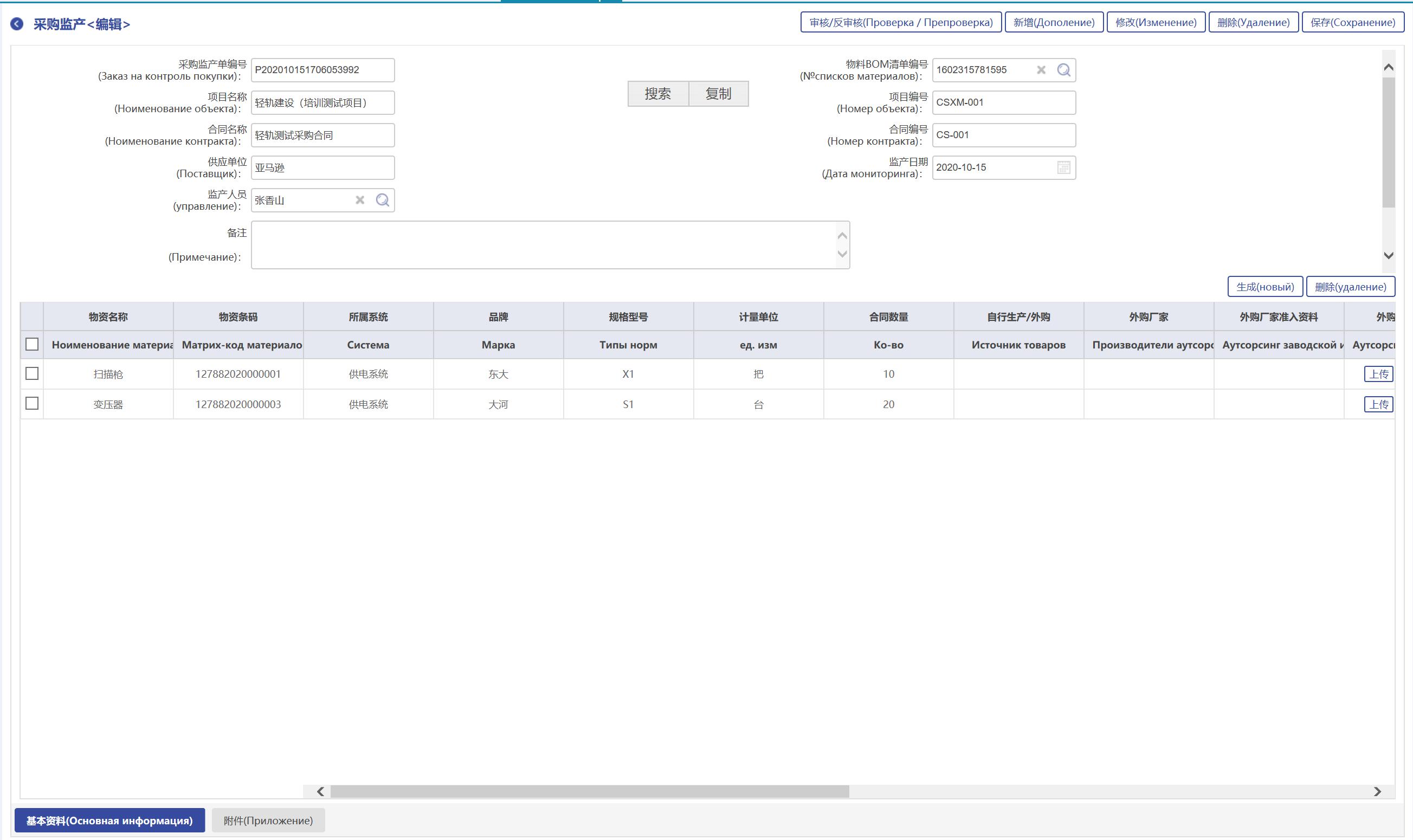The width and height of the screenshot is (1413, 840).
Task: Select the 变压器 row checkbox
Action: 33,404
